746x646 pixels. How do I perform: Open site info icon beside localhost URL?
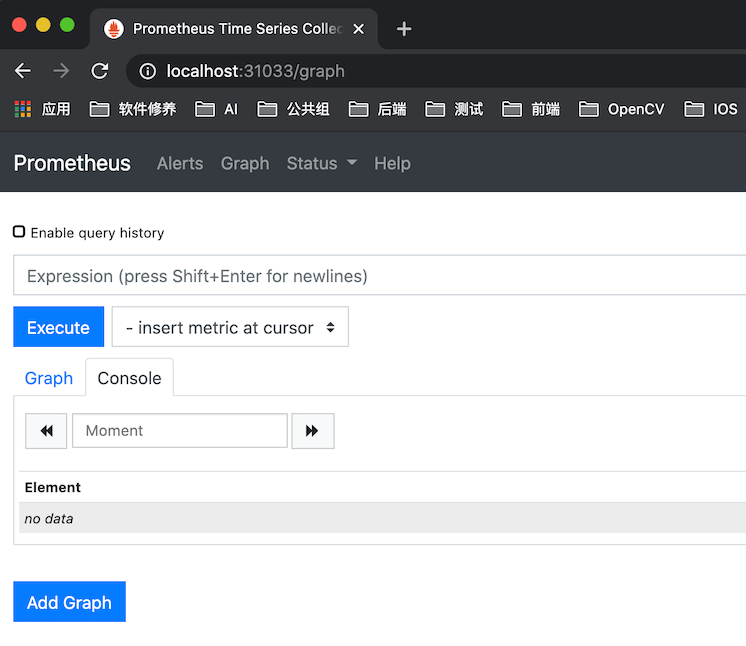pyautogui.click(x=147, y=71)
